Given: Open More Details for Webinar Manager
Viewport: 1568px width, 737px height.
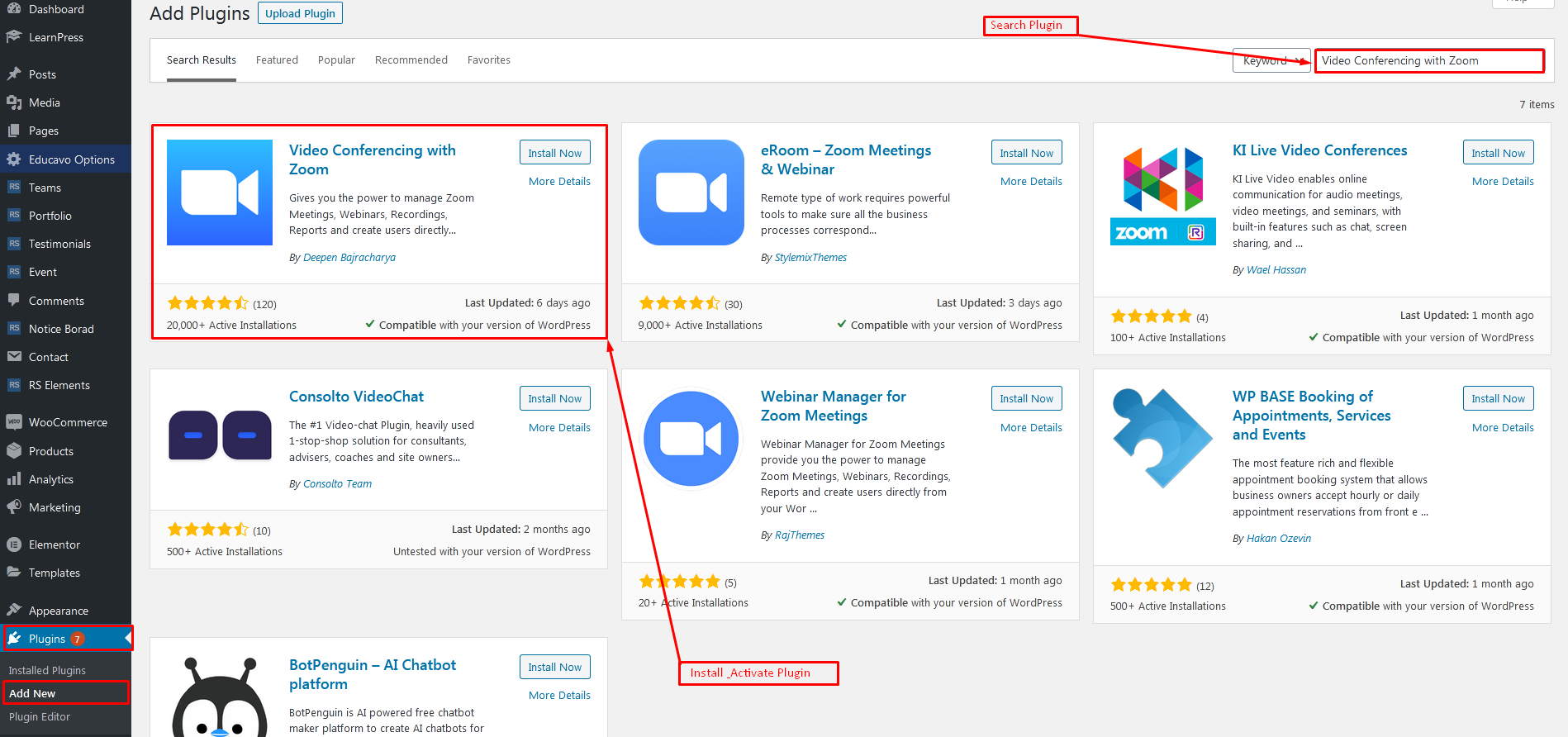Looking at the screenshot, I should click(x=1031, y=428).
